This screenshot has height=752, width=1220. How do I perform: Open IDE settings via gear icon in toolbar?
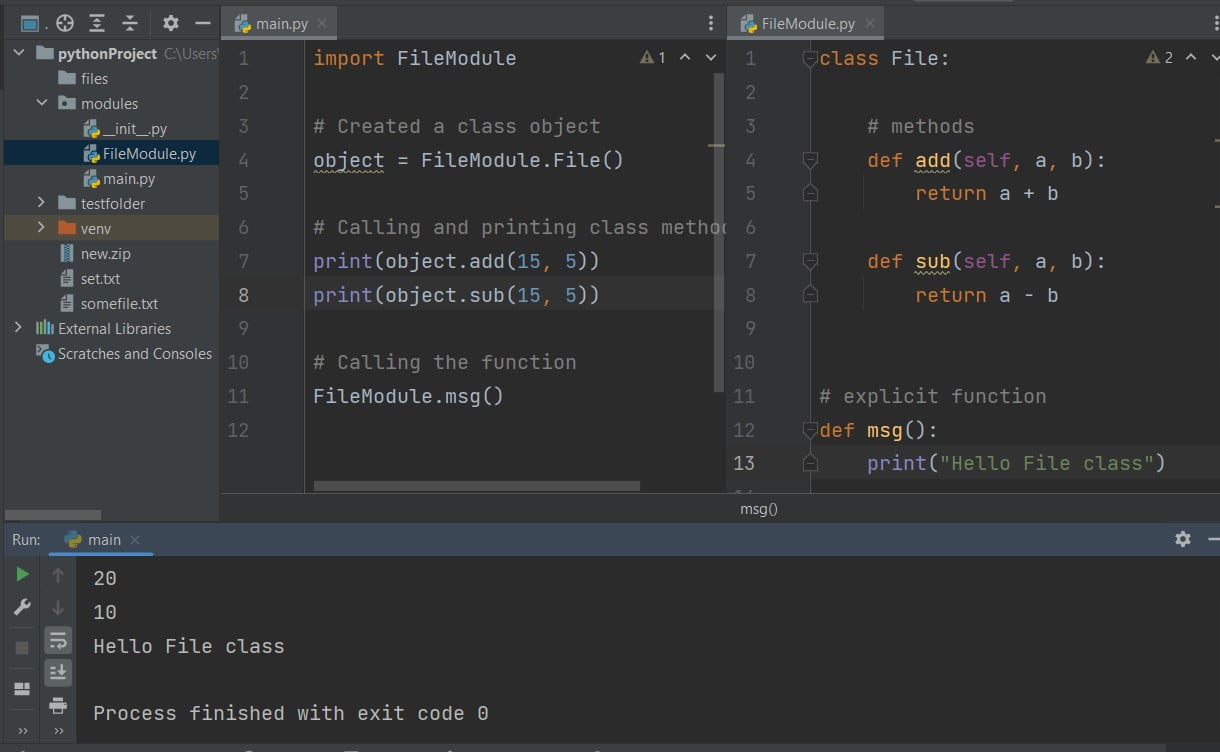(x=172, y=22)
